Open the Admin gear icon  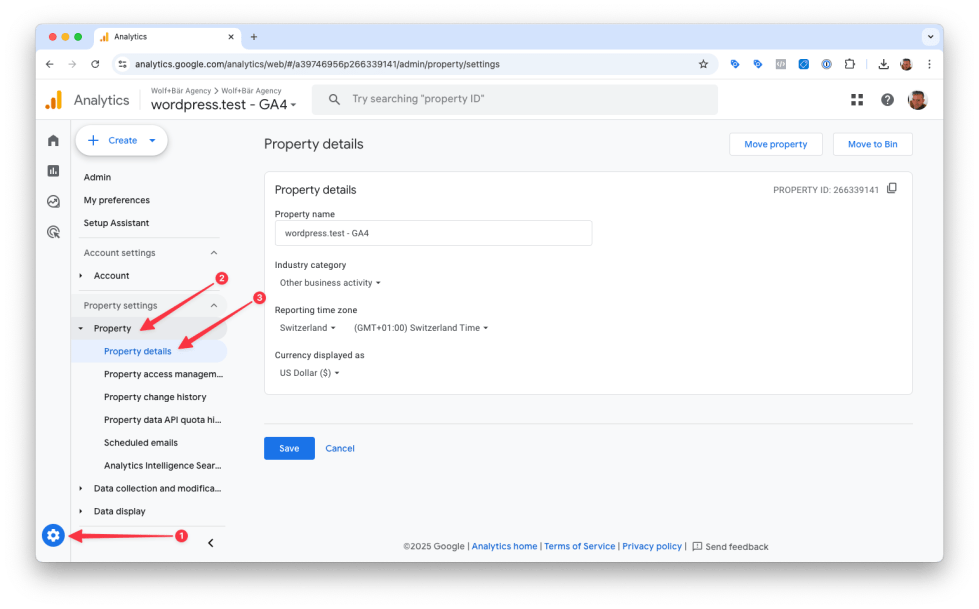point(53,535)
